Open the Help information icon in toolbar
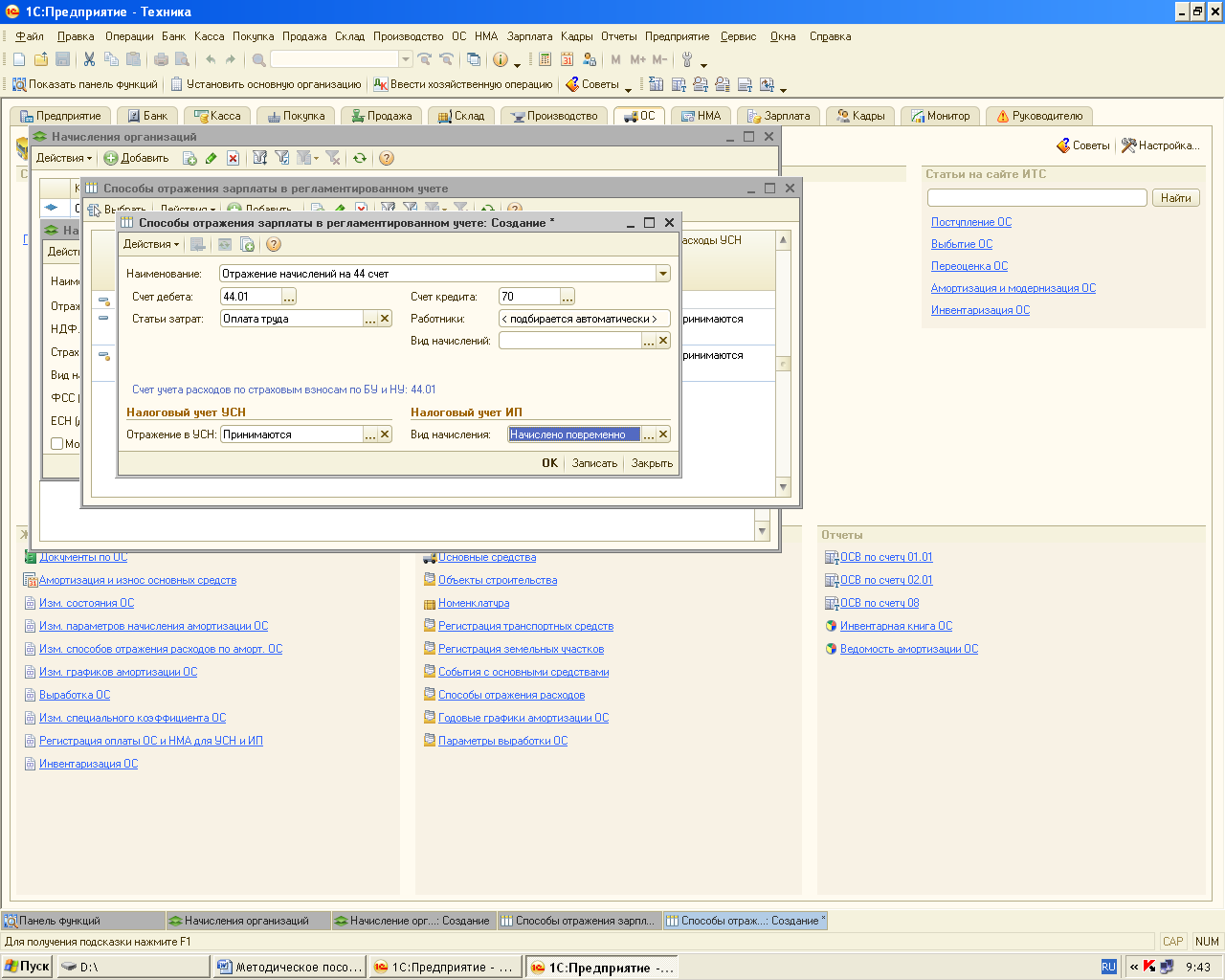 (x=501, y=59)
